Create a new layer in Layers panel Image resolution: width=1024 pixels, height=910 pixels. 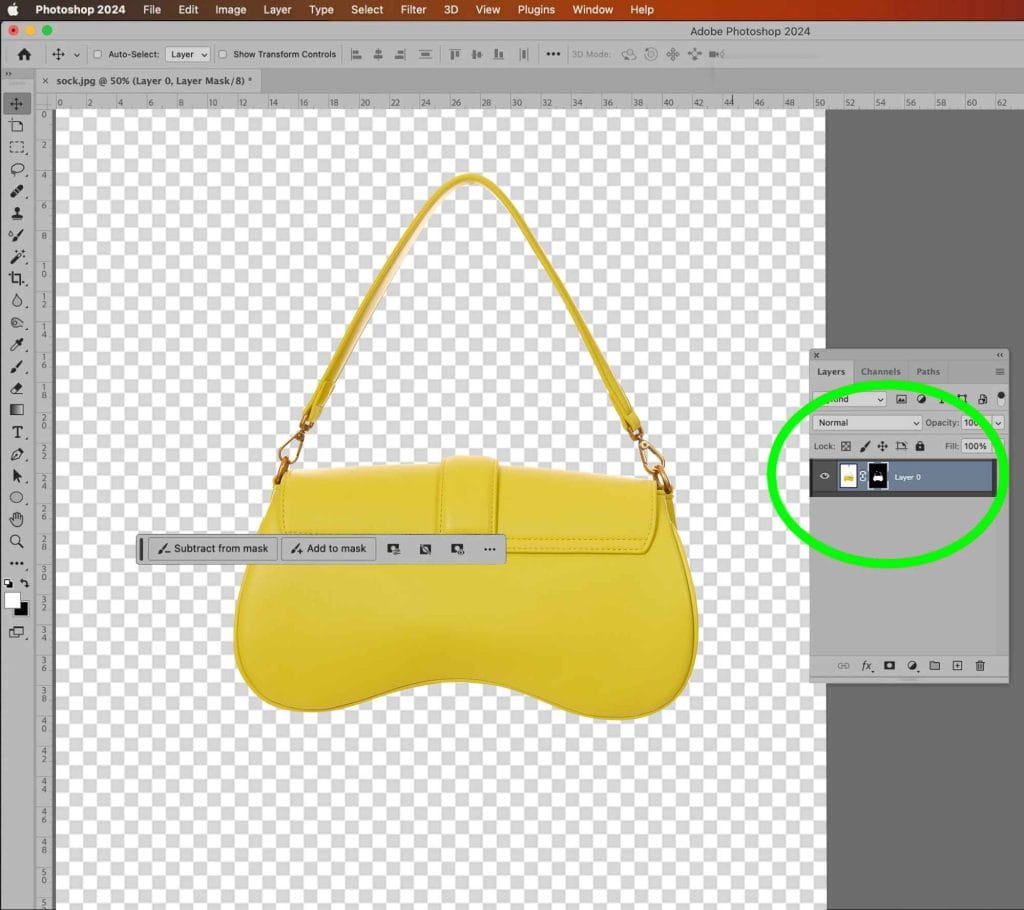(957, 665)
